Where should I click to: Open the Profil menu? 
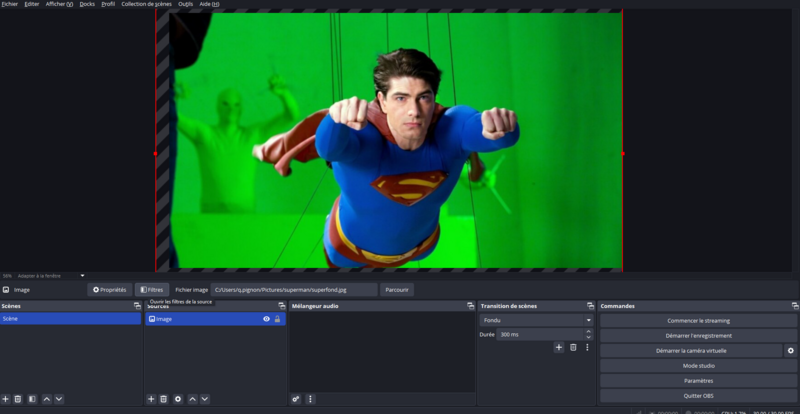[108, 4]
